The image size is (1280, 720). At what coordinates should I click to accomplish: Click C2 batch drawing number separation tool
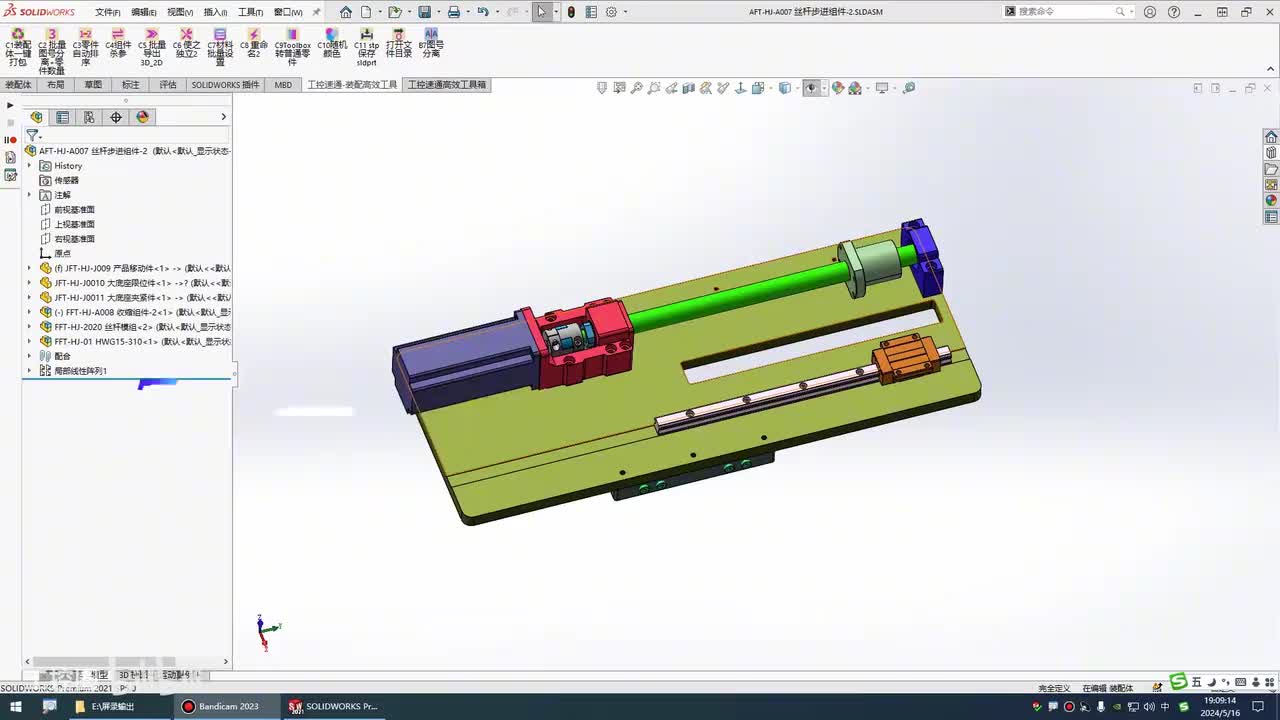coord(52,51)
